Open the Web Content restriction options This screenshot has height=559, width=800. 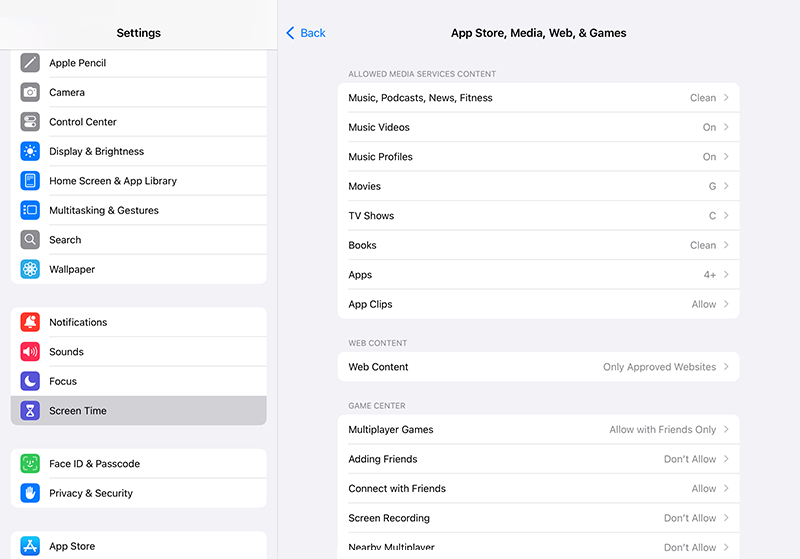click(538, 367)
